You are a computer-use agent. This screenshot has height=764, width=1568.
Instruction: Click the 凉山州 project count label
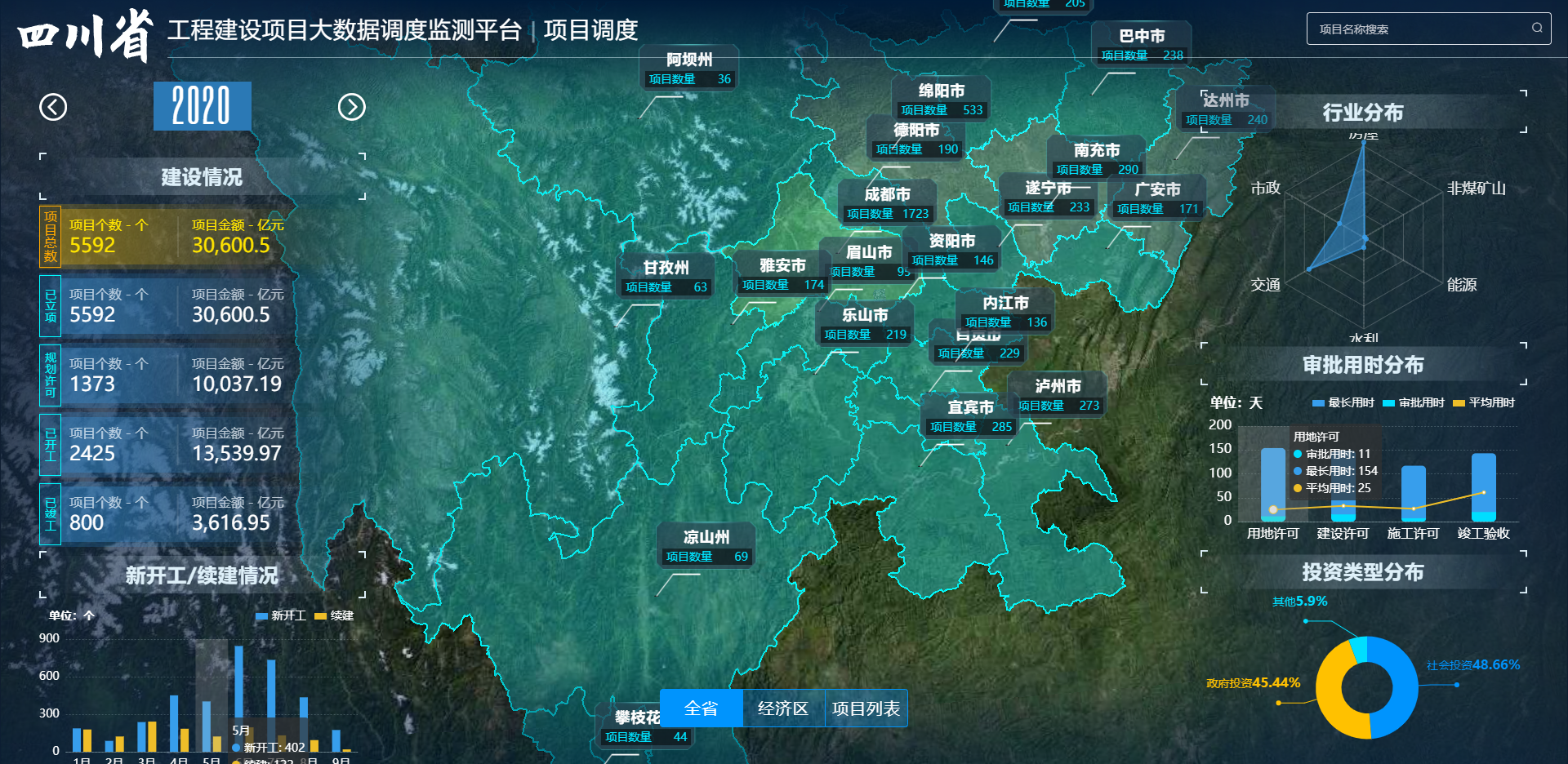click(x=706, y=556)
